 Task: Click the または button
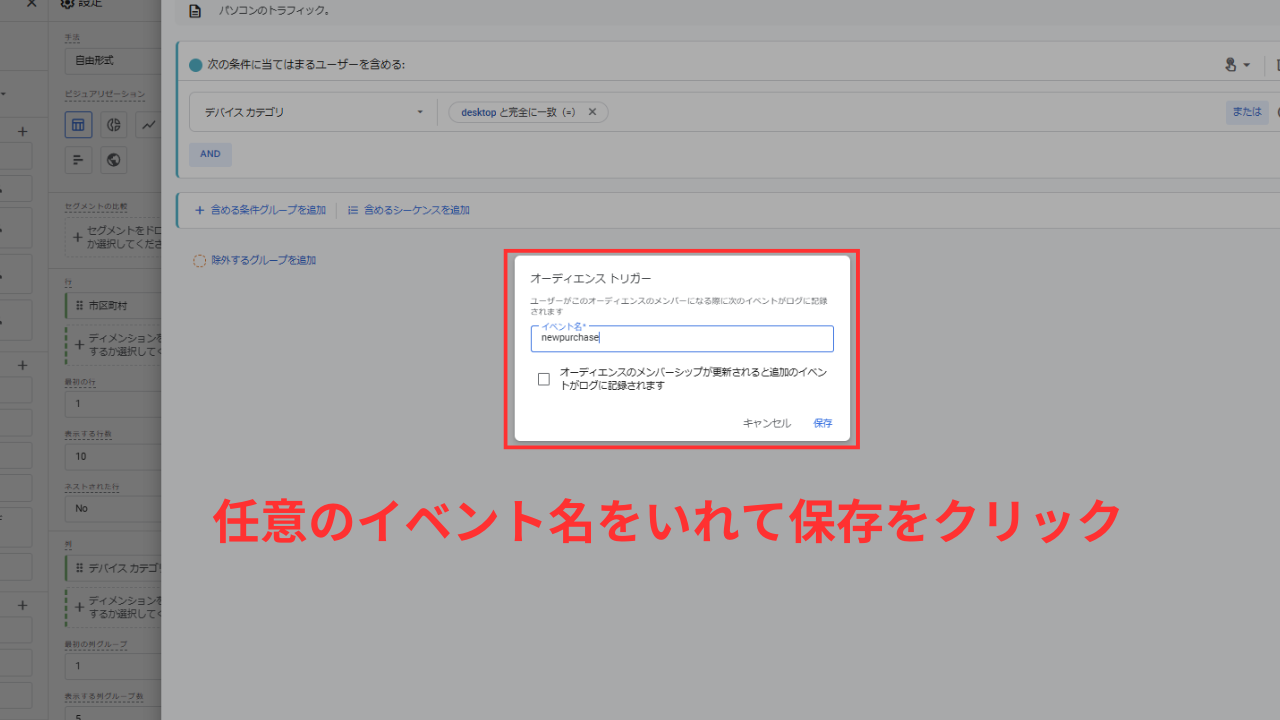pyautogui.click(x=1247, y=112)
